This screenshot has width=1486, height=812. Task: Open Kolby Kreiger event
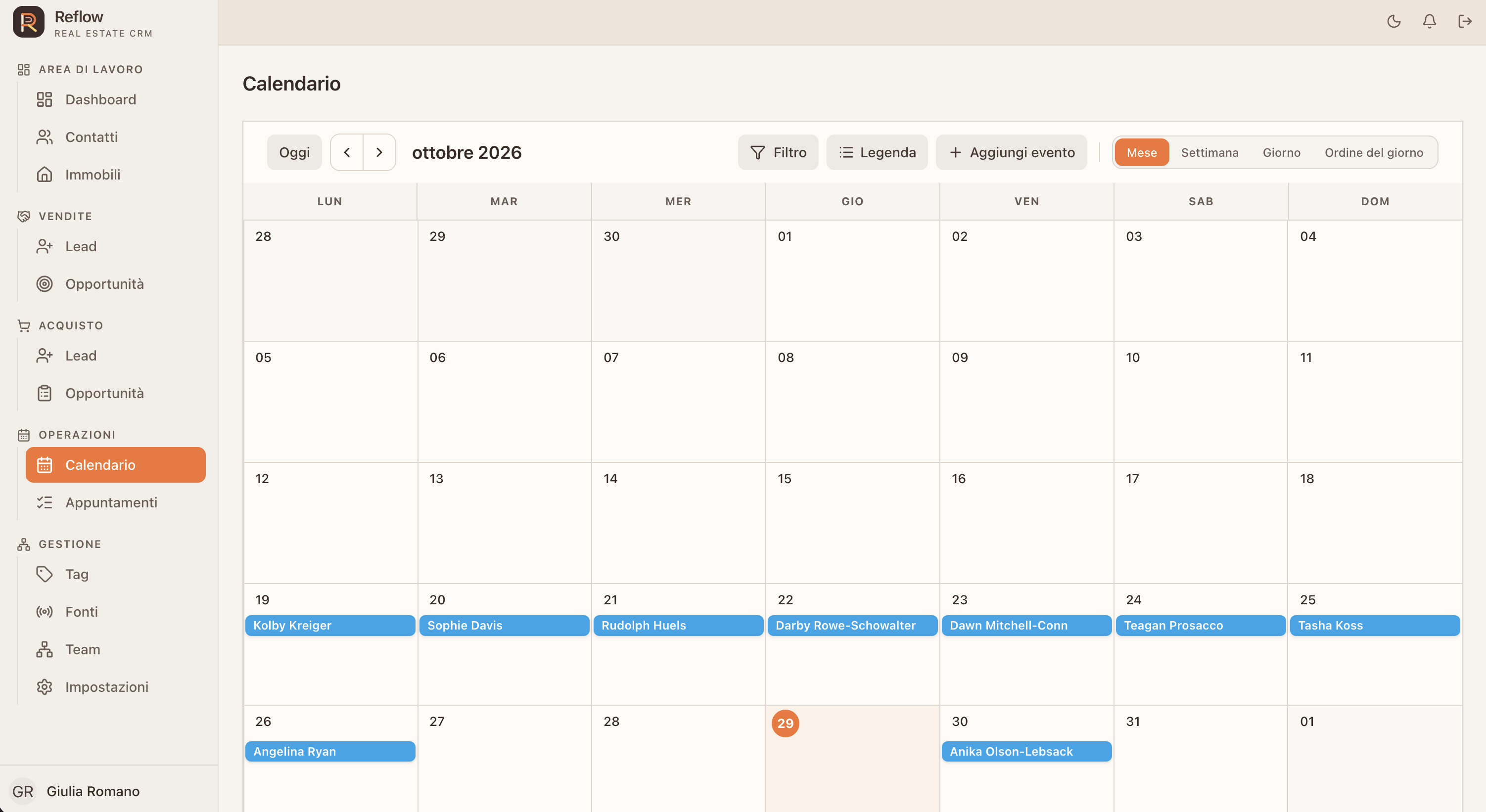pos(330,625)
